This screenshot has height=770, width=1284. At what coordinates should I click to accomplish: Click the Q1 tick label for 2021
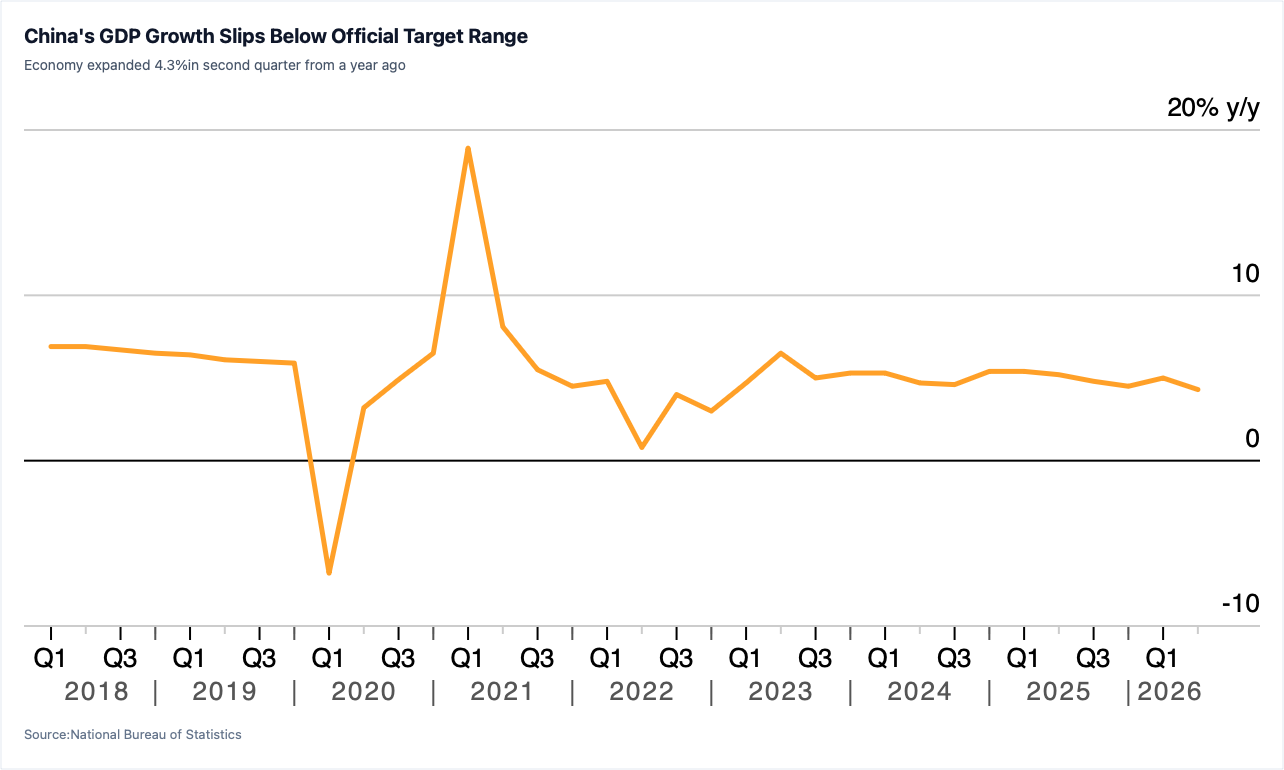(x=468, y=659)
